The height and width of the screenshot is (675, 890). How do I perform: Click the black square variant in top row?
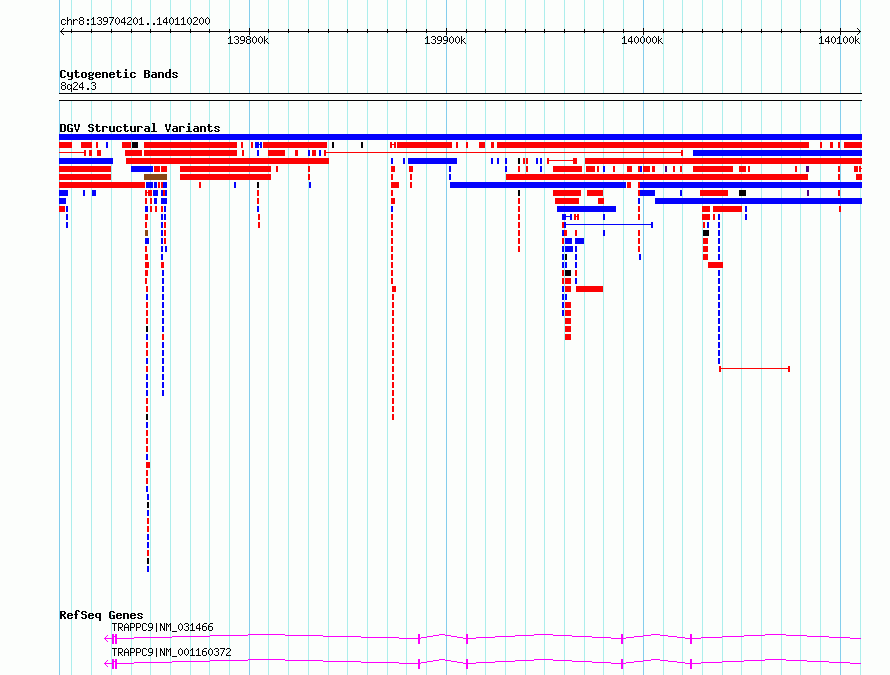pos(135,145)
